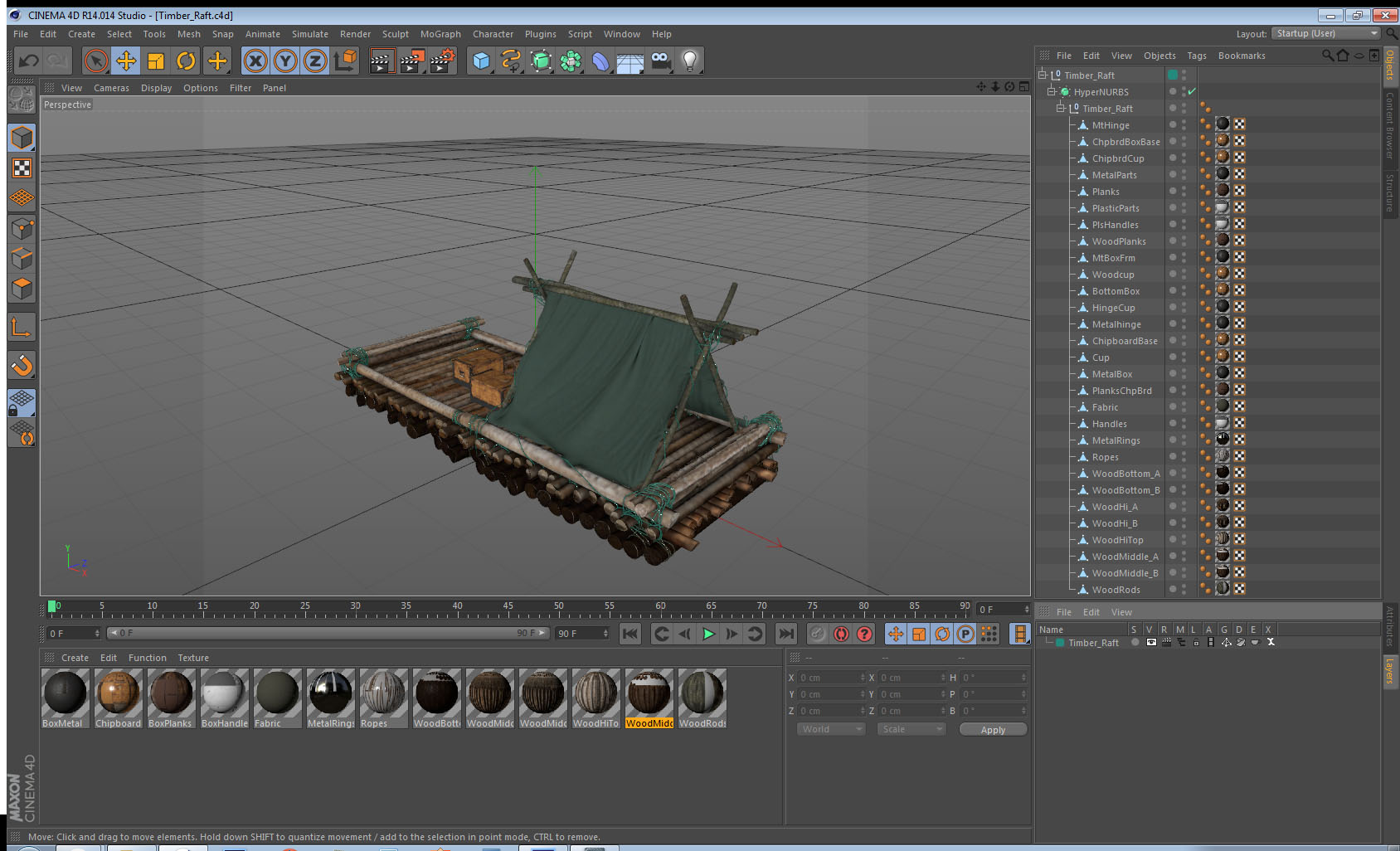1400x851 pixels.
Task: Open the Cameras viewport menu
Action: [111, 88]
